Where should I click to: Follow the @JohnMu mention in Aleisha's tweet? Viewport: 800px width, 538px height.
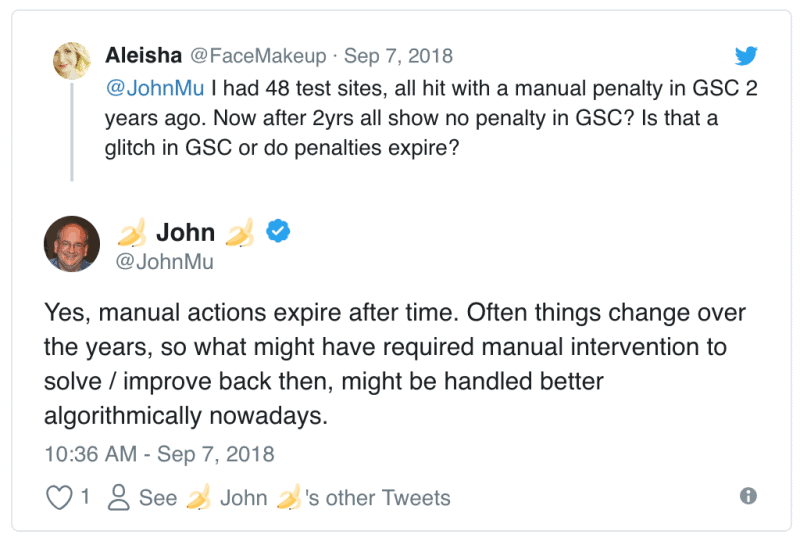pos(143,88)
